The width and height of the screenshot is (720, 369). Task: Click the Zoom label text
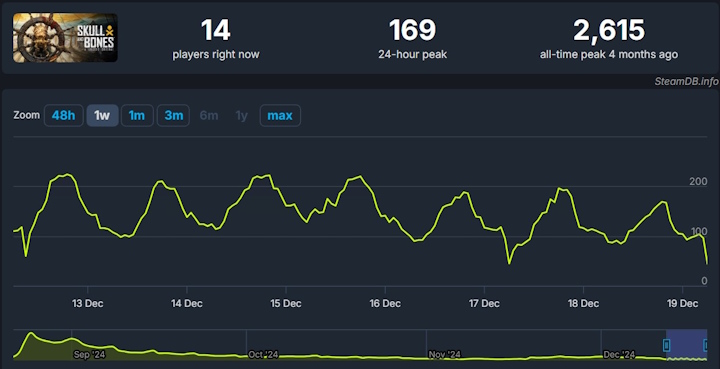pos(27,115)
